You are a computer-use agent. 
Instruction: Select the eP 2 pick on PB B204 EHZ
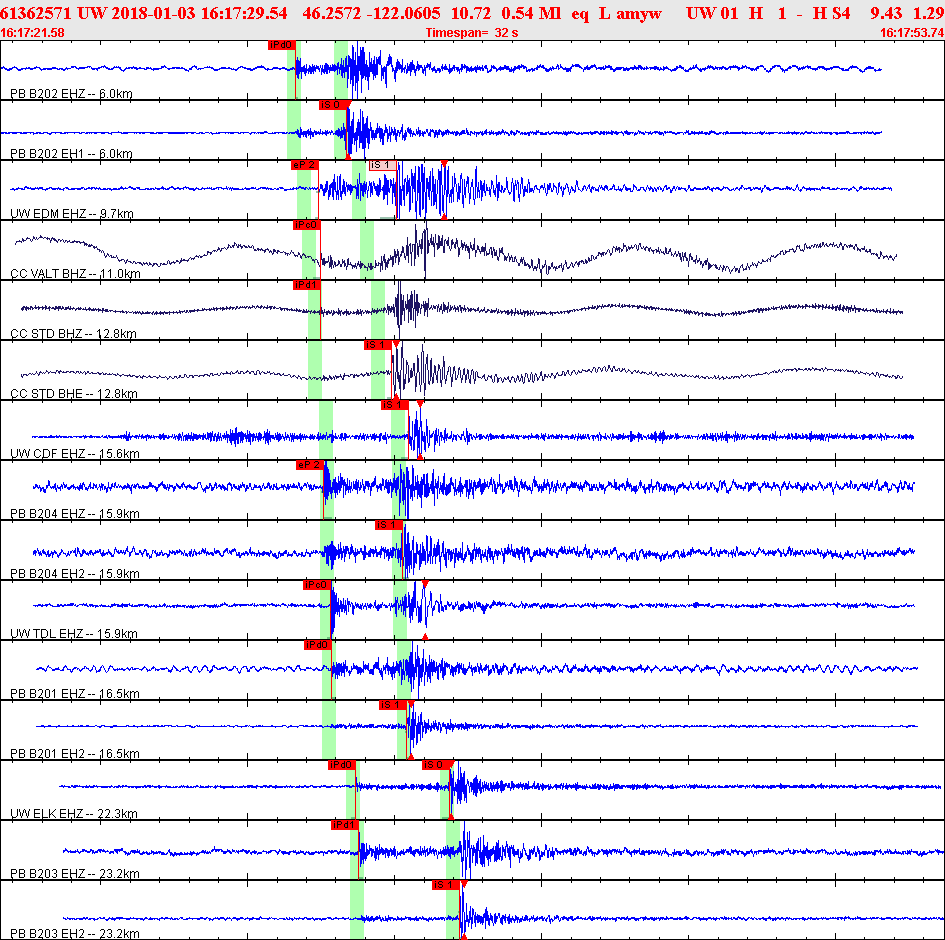point(310,465)
